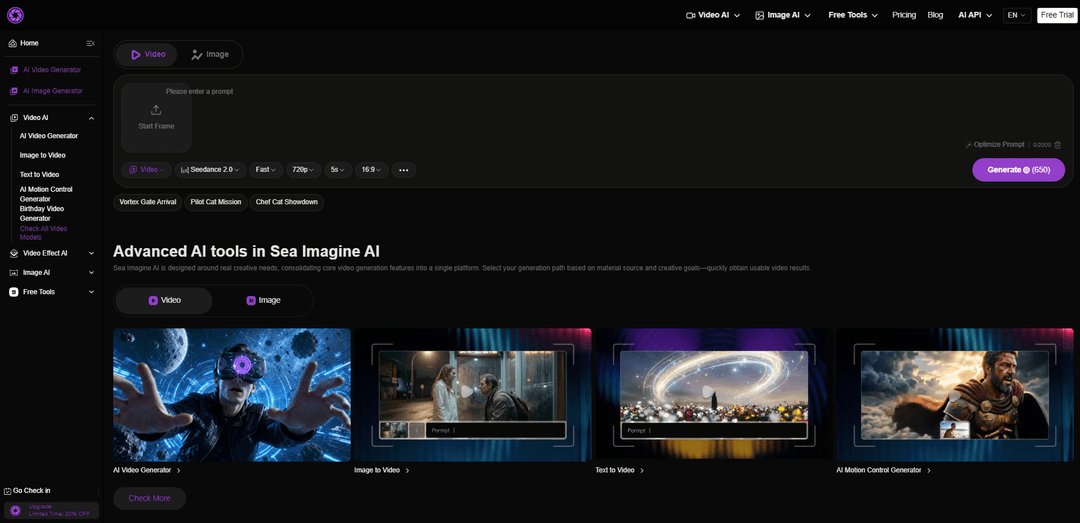Open Text to Video in sidebar

39,175
